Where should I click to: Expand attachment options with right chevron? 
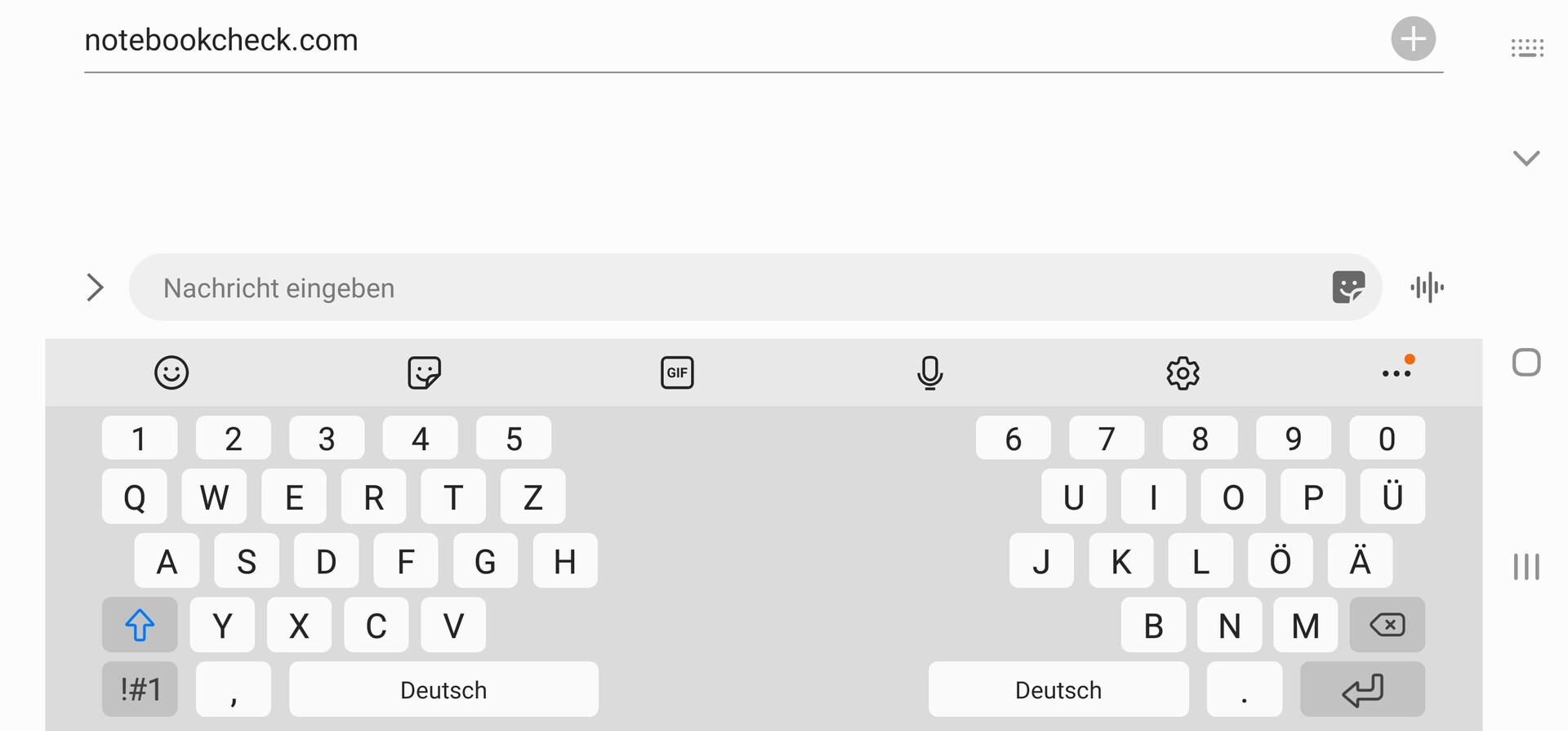(95, 287)
